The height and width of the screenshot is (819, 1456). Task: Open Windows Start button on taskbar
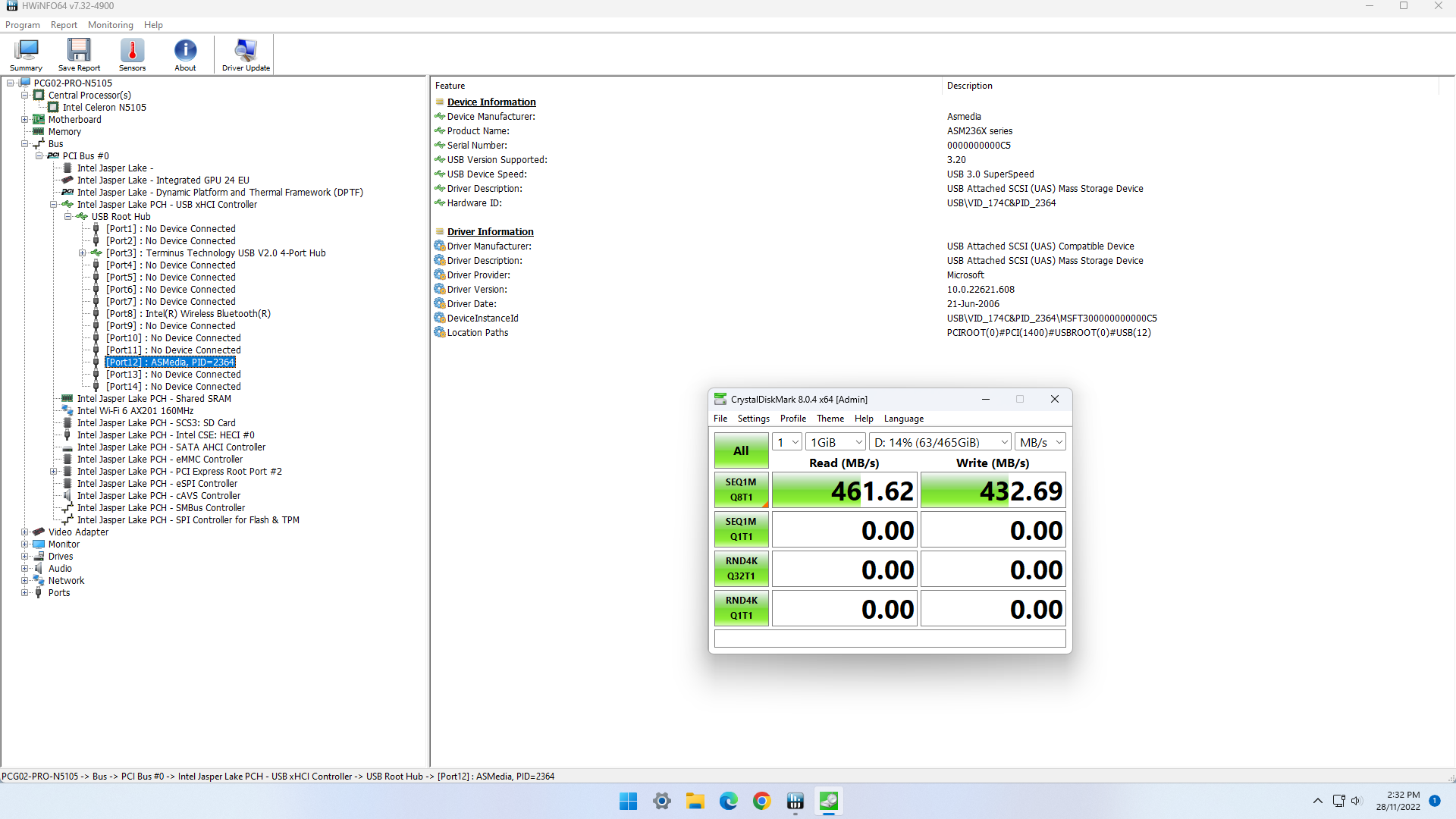pyautogui.click(x=628, y=801)
